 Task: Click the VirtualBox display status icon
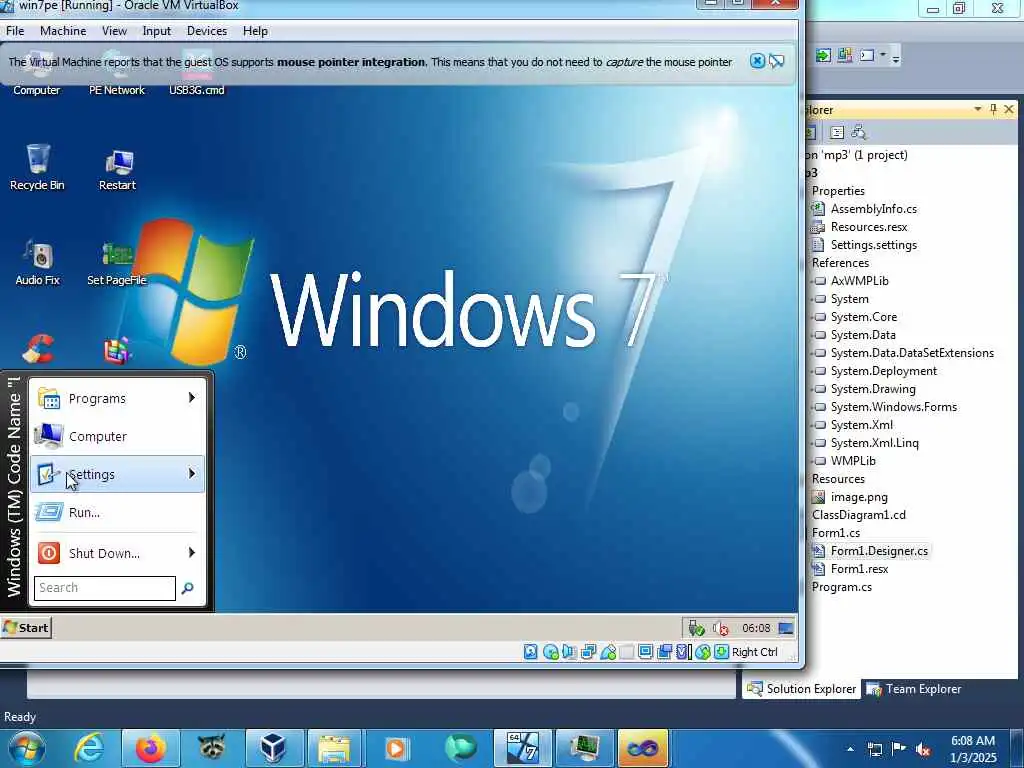click(646, 652)
